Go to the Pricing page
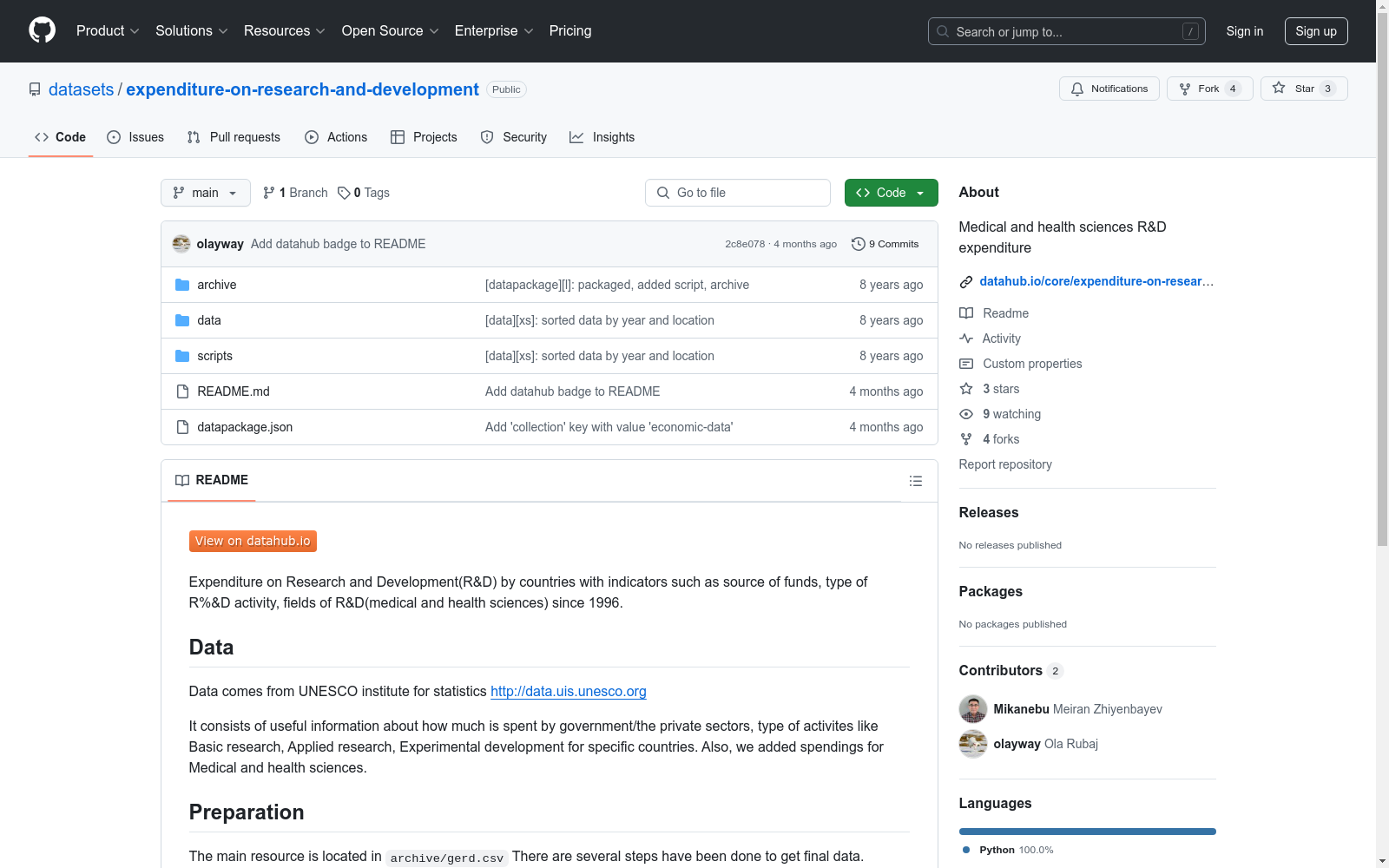The width and height of the screenshot is (1389, 868). coord(570,31)
